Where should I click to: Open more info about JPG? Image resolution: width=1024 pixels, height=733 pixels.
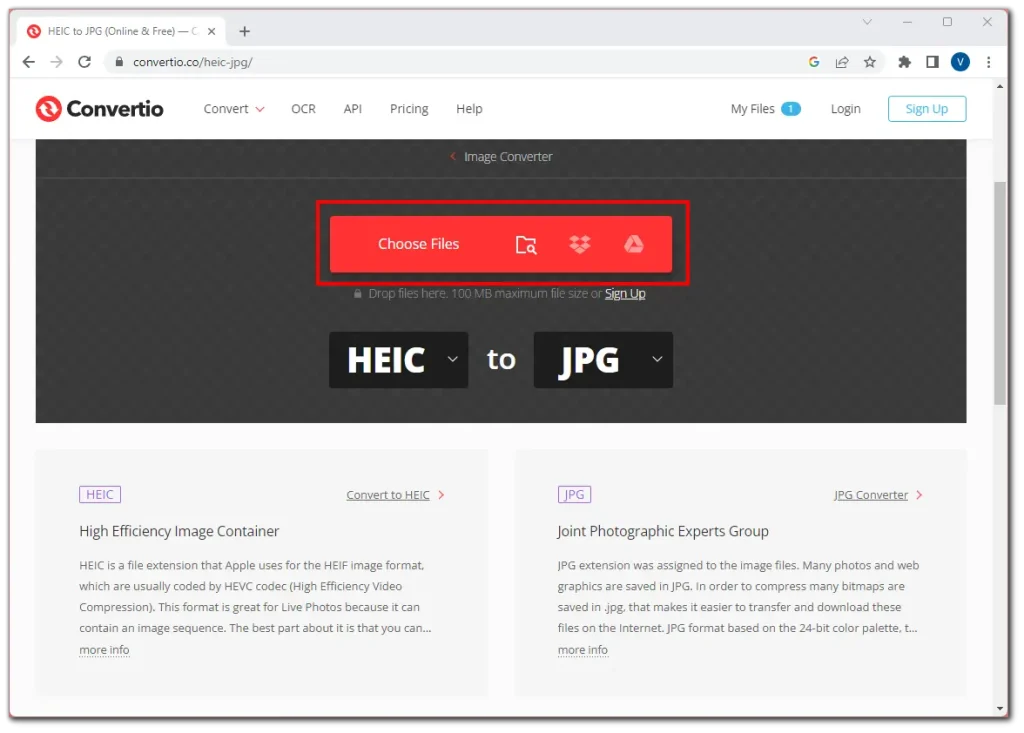pos(583,650)
